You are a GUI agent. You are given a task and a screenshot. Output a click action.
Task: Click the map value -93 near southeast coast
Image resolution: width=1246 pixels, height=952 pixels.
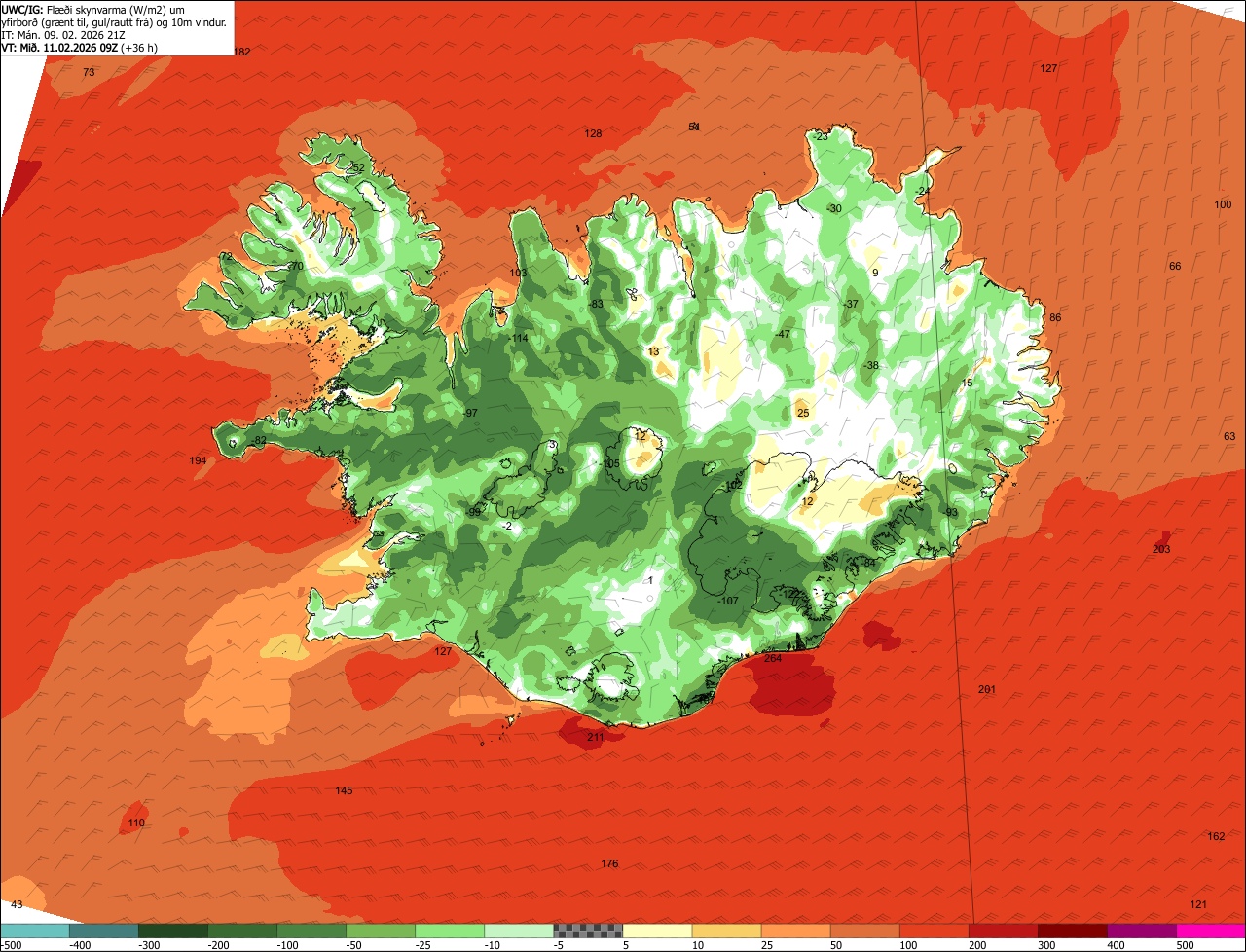pos(950,513)
